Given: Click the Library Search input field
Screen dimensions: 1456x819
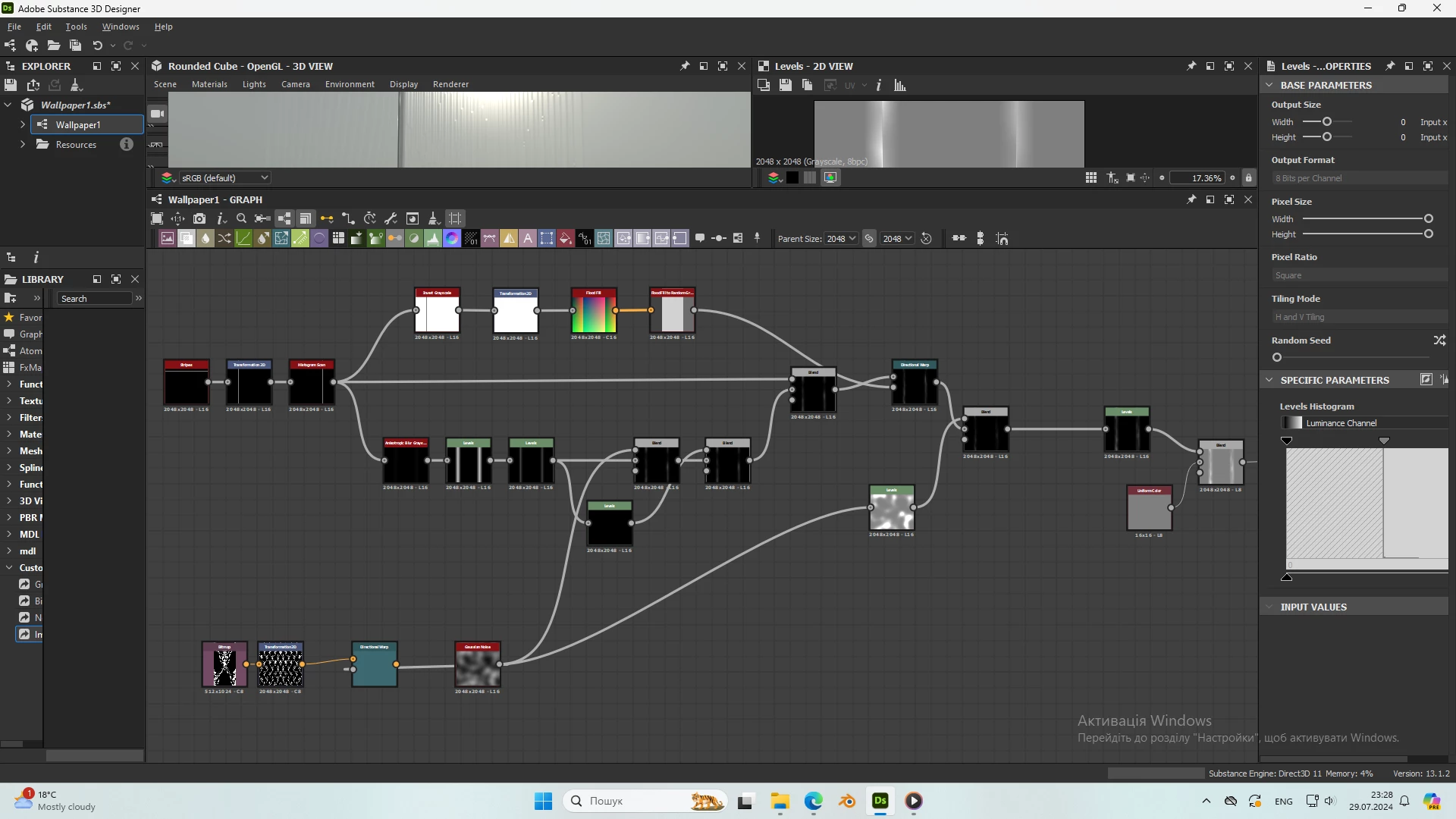Looking at the screenshot, I should pos(94,299).
